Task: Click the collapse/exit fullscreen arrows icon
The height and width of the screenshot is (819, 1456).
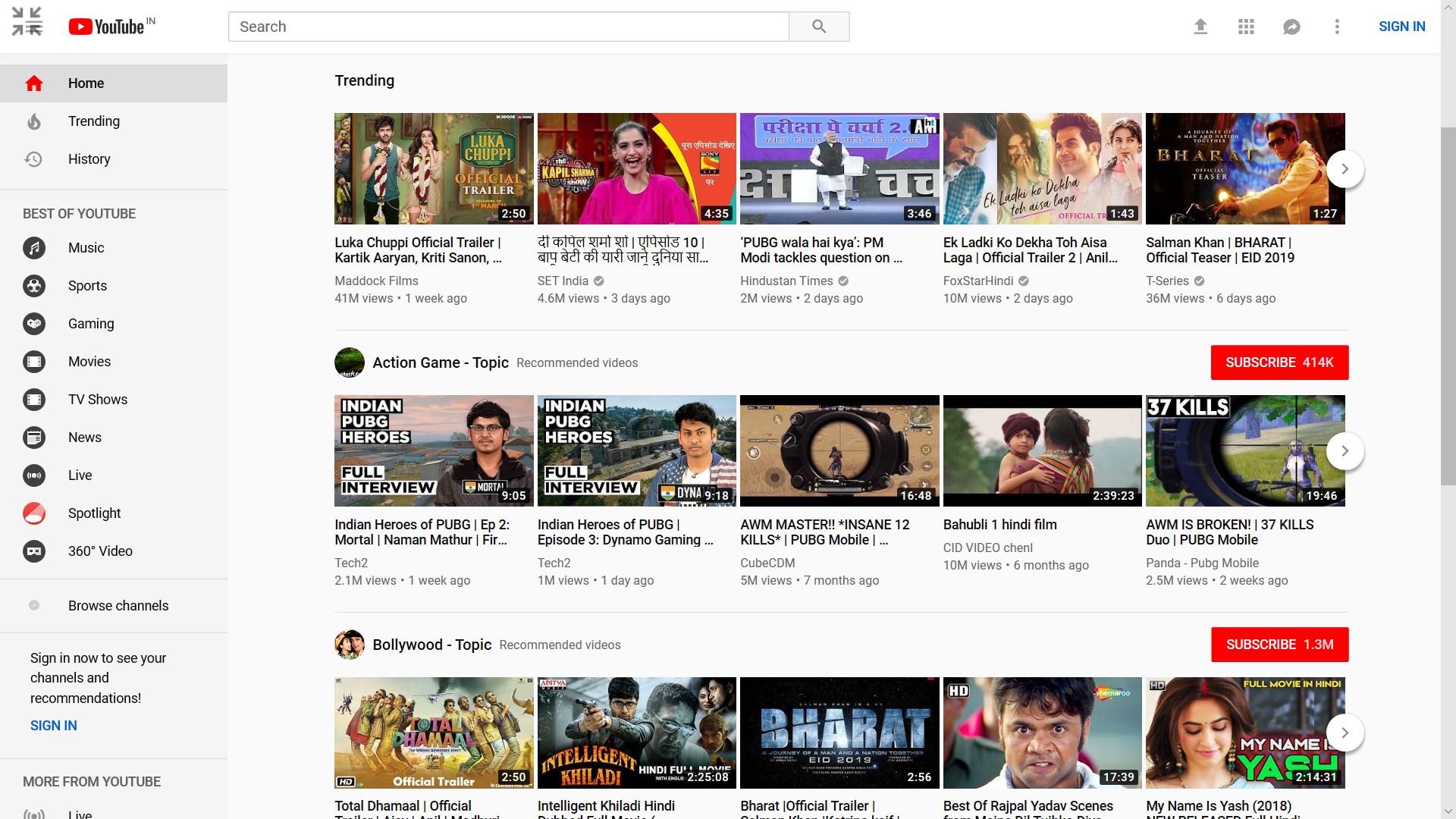Action: (27, 21)
